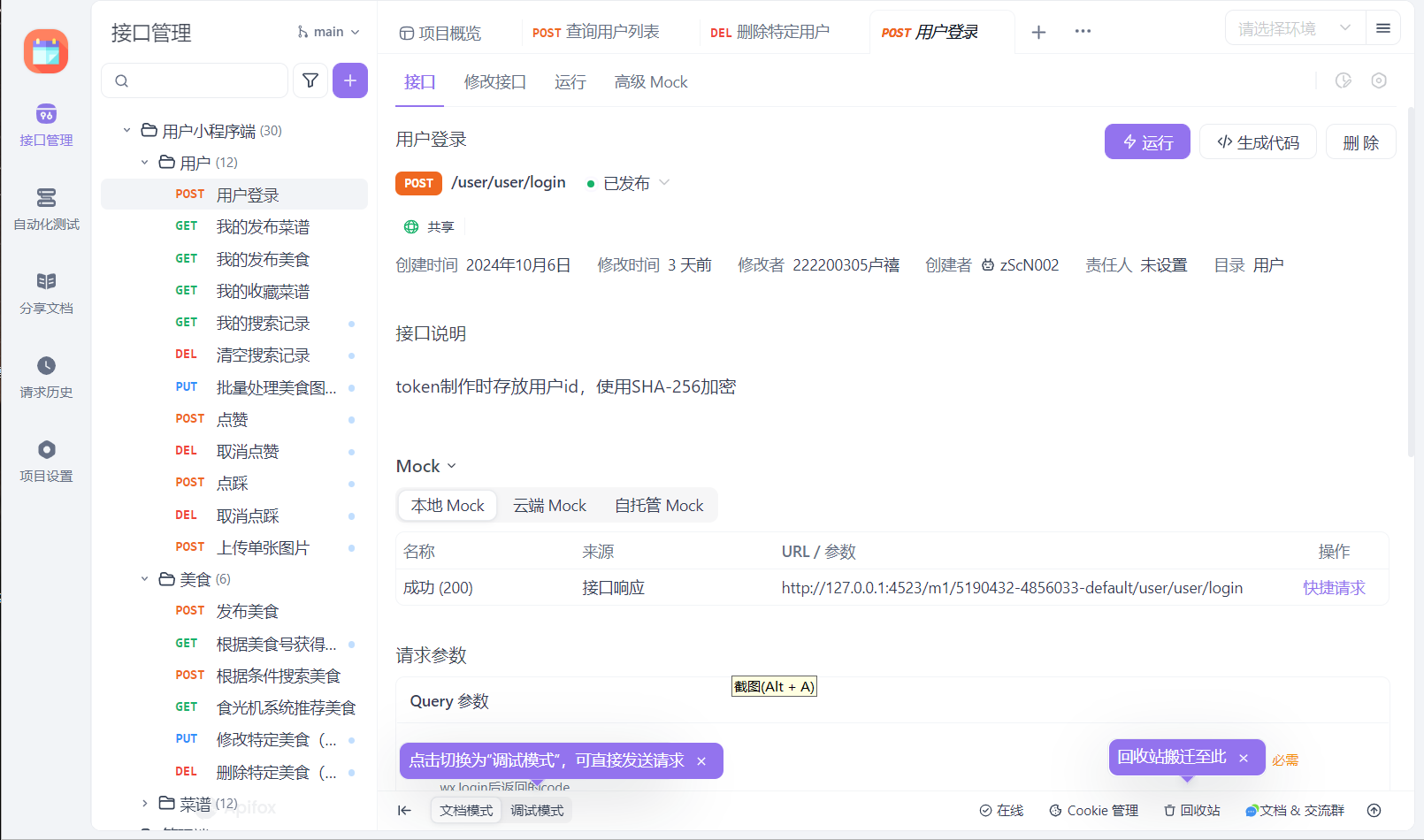
Task: Open the 请求历史 sidebar section
Action: click(x=46, y=378)
